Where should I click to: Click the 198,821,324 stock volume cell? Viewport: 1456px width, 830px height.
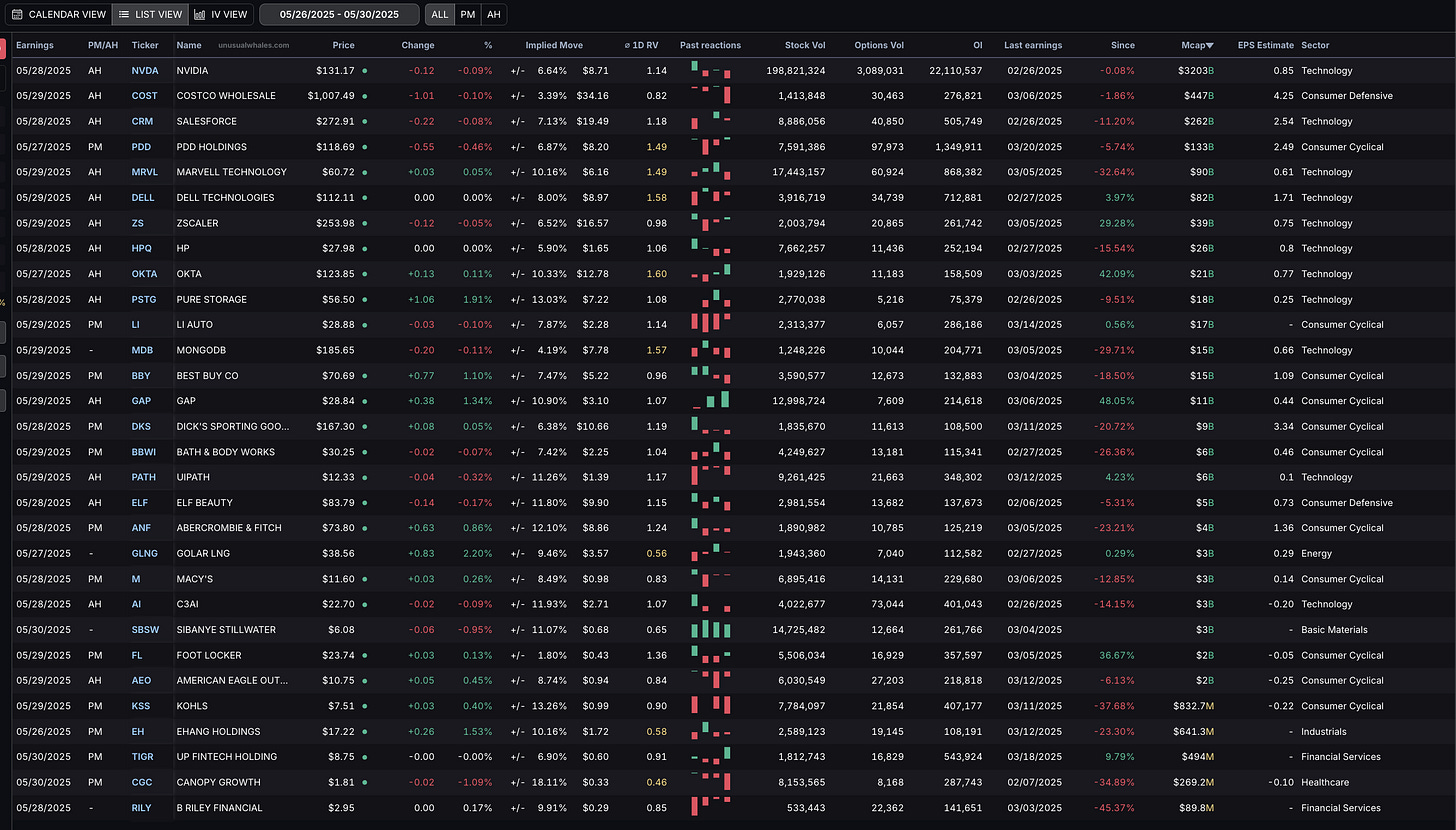click(x=795, y=71)
